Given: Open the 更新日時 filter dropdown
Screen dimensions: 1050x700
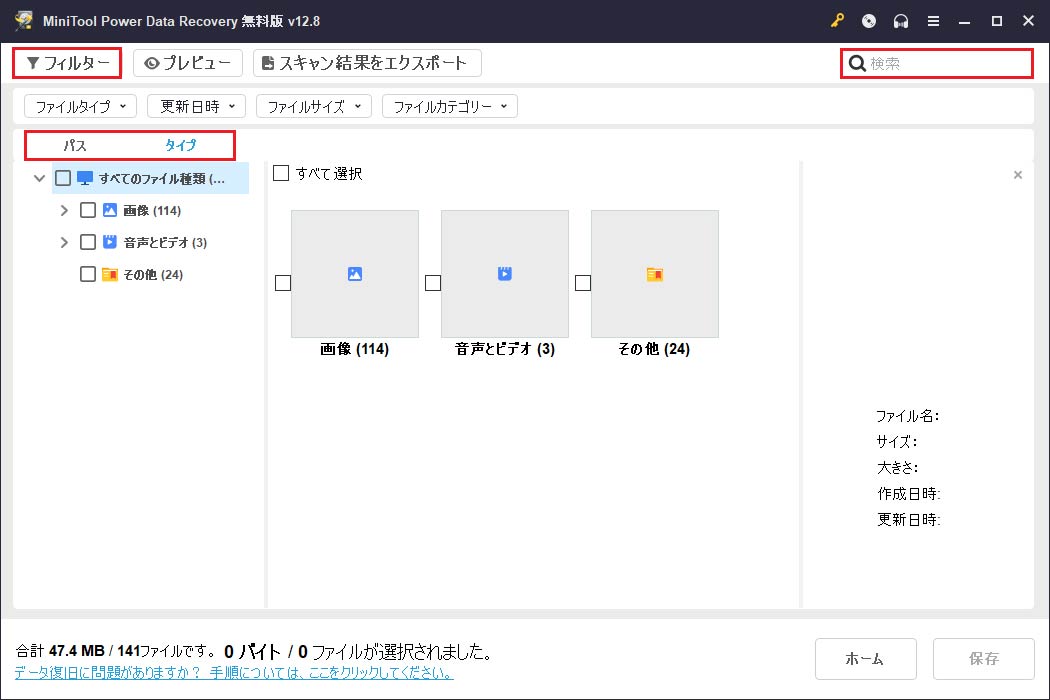Looking at the screenshot, I should coord(196,106).
